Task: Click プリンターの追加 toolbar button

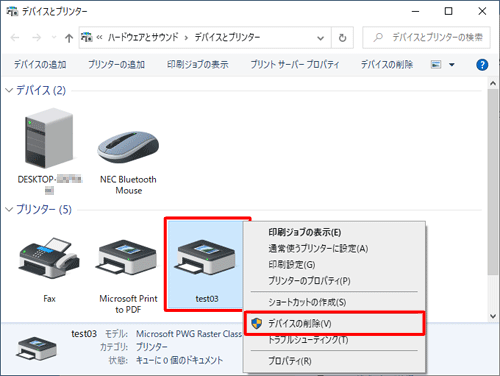Action: point(116,65)
